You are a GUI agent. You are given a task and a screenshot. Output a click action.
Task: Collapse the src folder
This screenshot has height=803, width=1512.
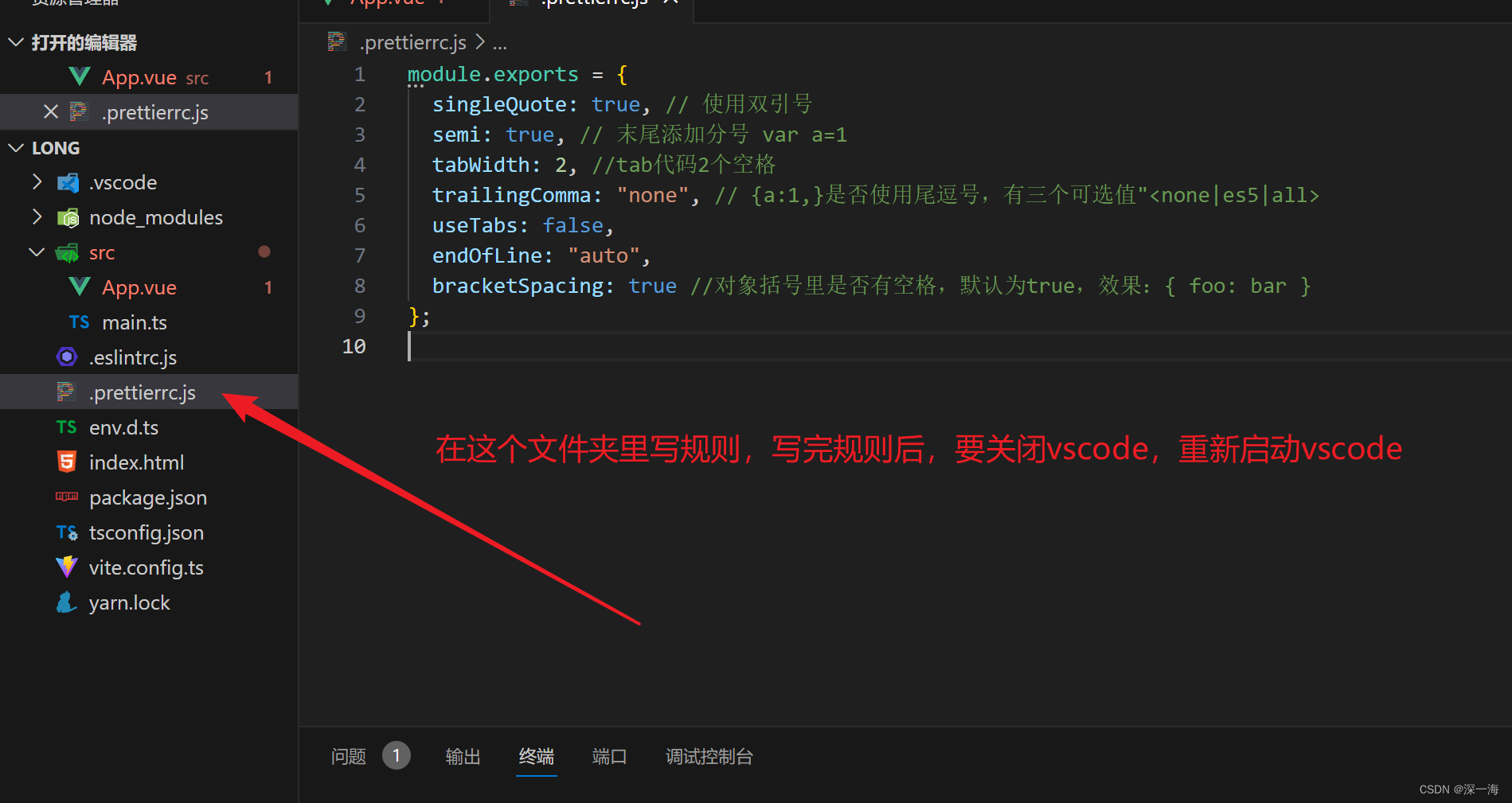click(36, 251)
